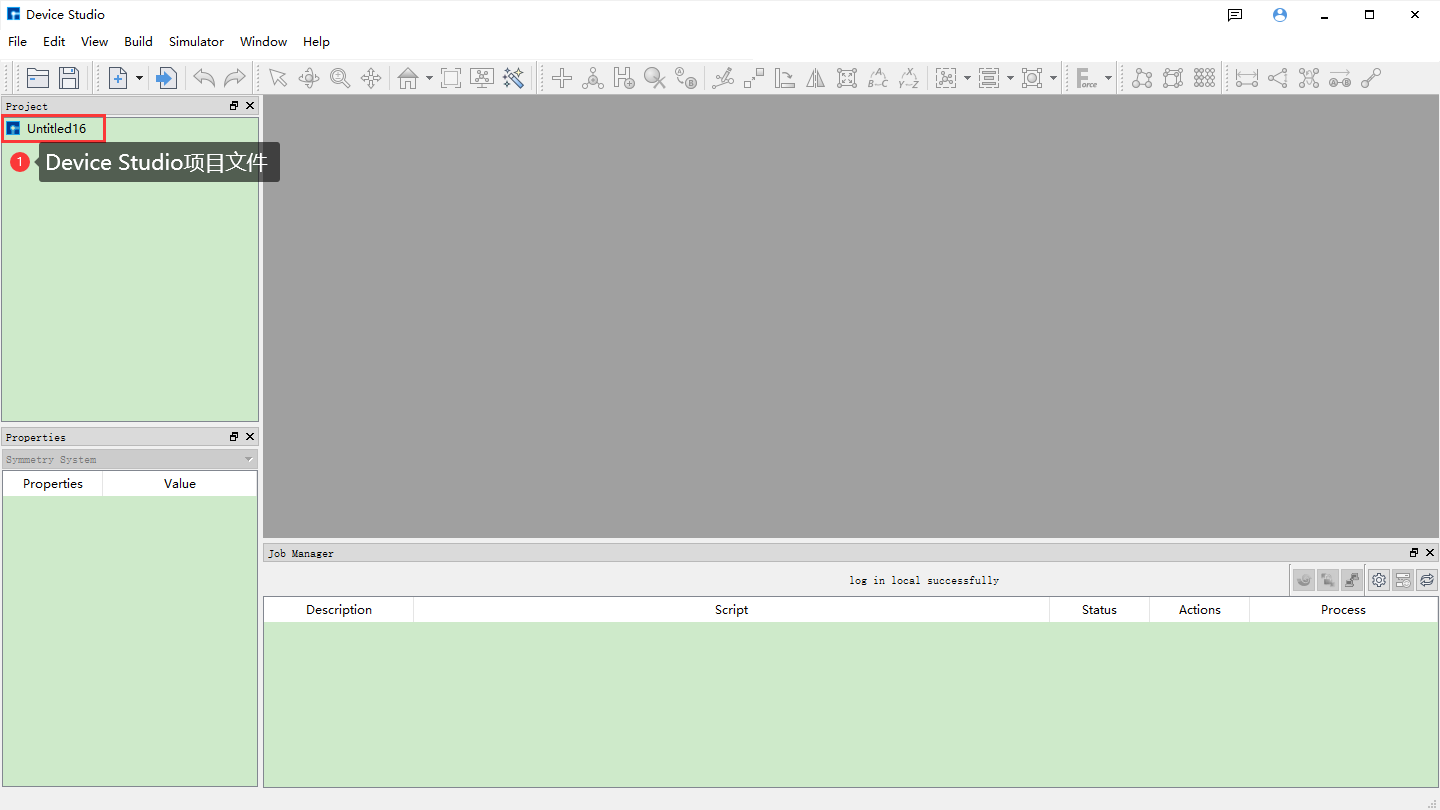
Task: Open the Build menu
Action: (x=138, y=42)
